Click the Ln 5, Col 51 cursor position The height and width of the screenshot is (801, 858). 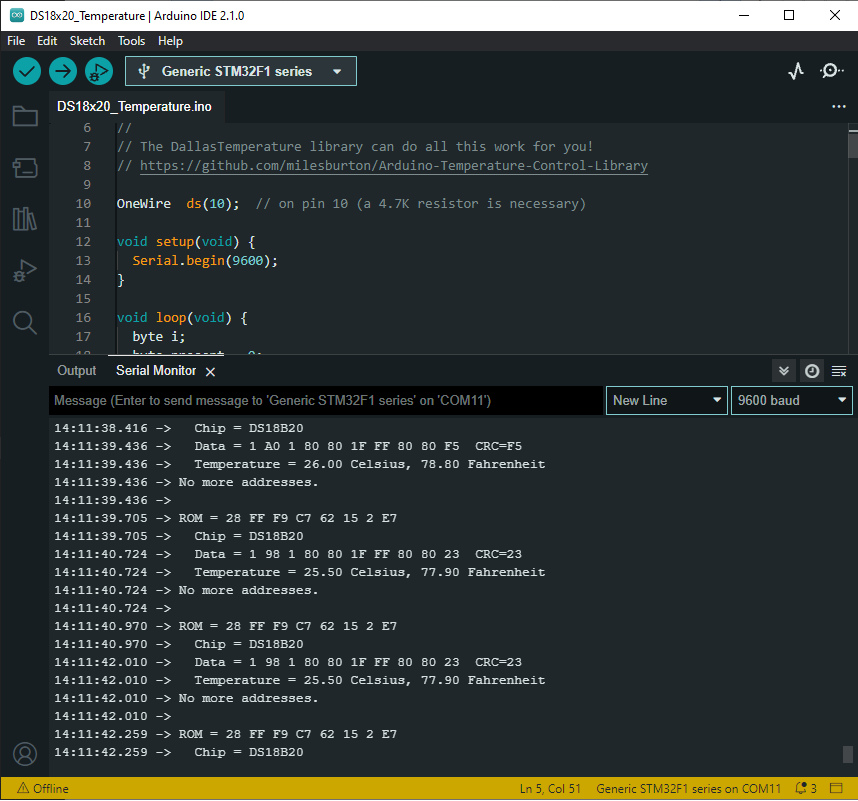point(550,788)
